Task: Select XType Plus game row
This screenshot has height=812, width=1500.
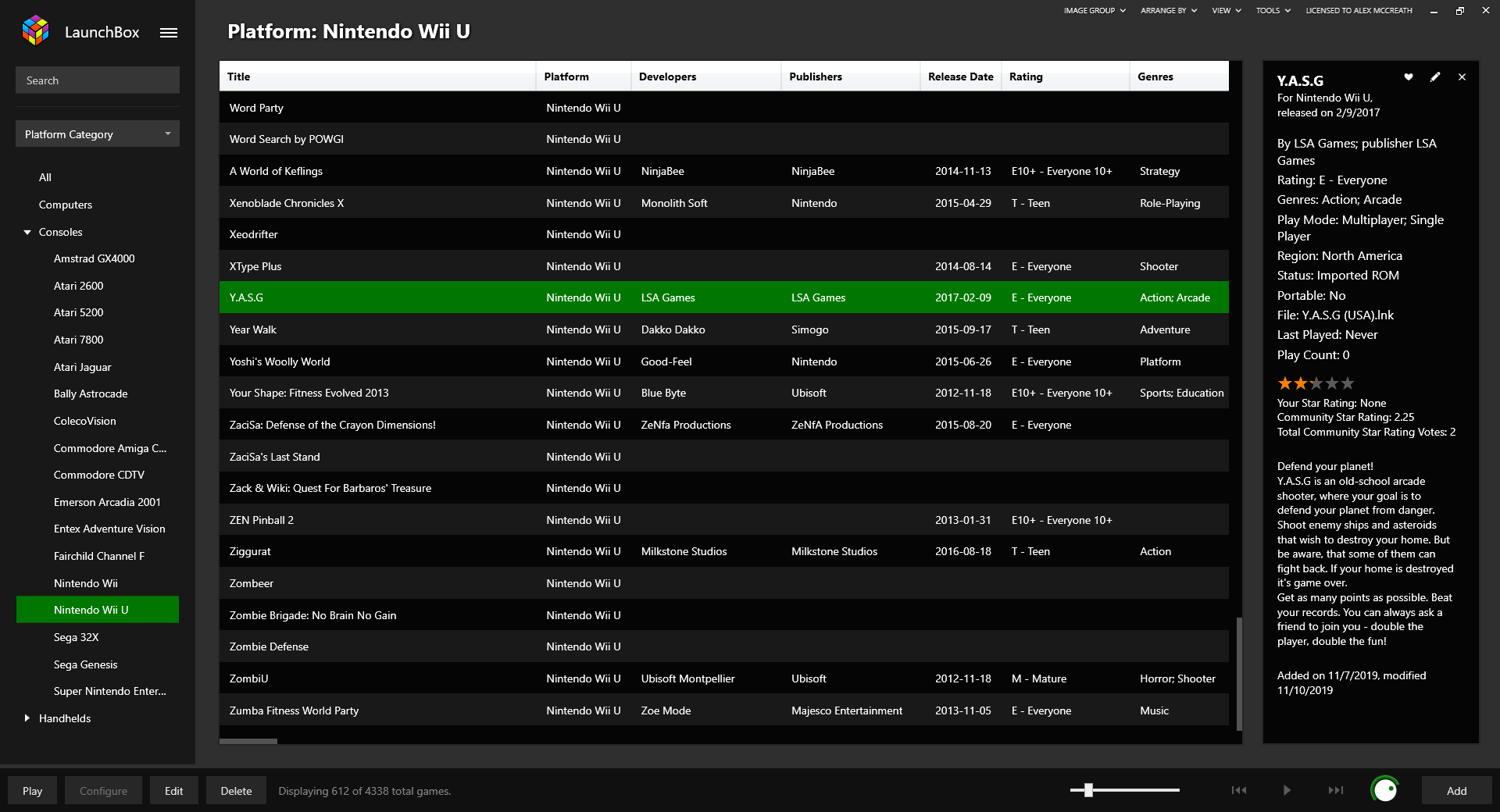Action: click(724, 266)
